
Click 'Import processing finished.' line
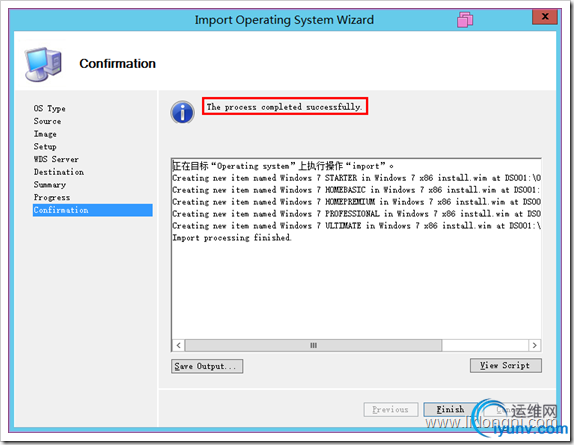pyautogui.click(x=232, y=238)
